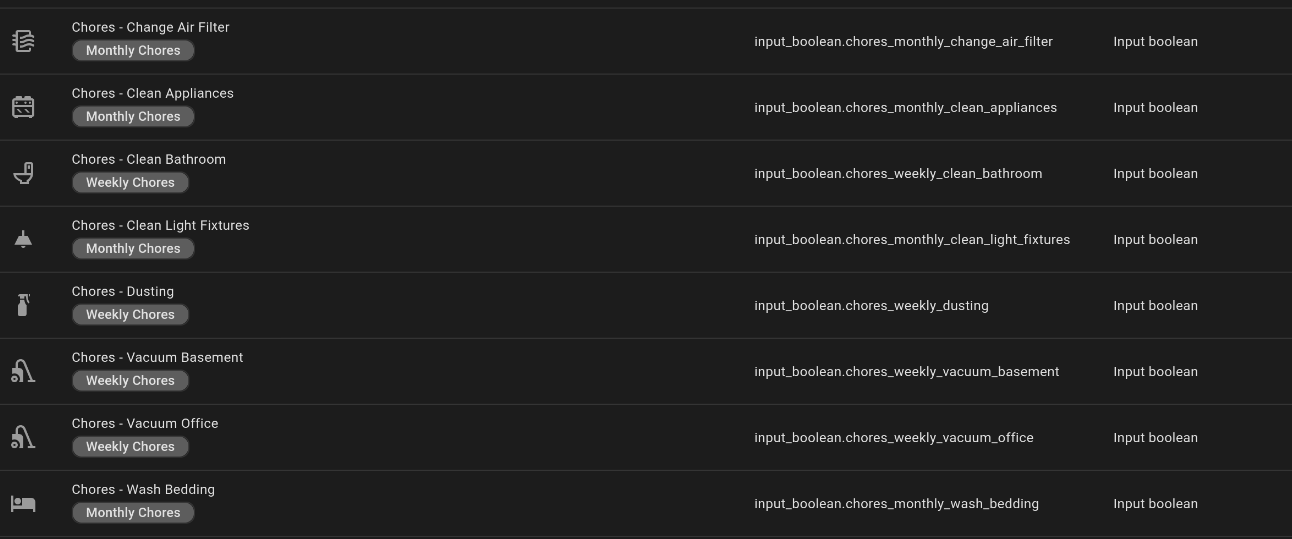The width and height of the screenshot is (1292, 539).
Task: Select the toilet icon for Clean Bathroom
Action: click(x=23, y=173)
